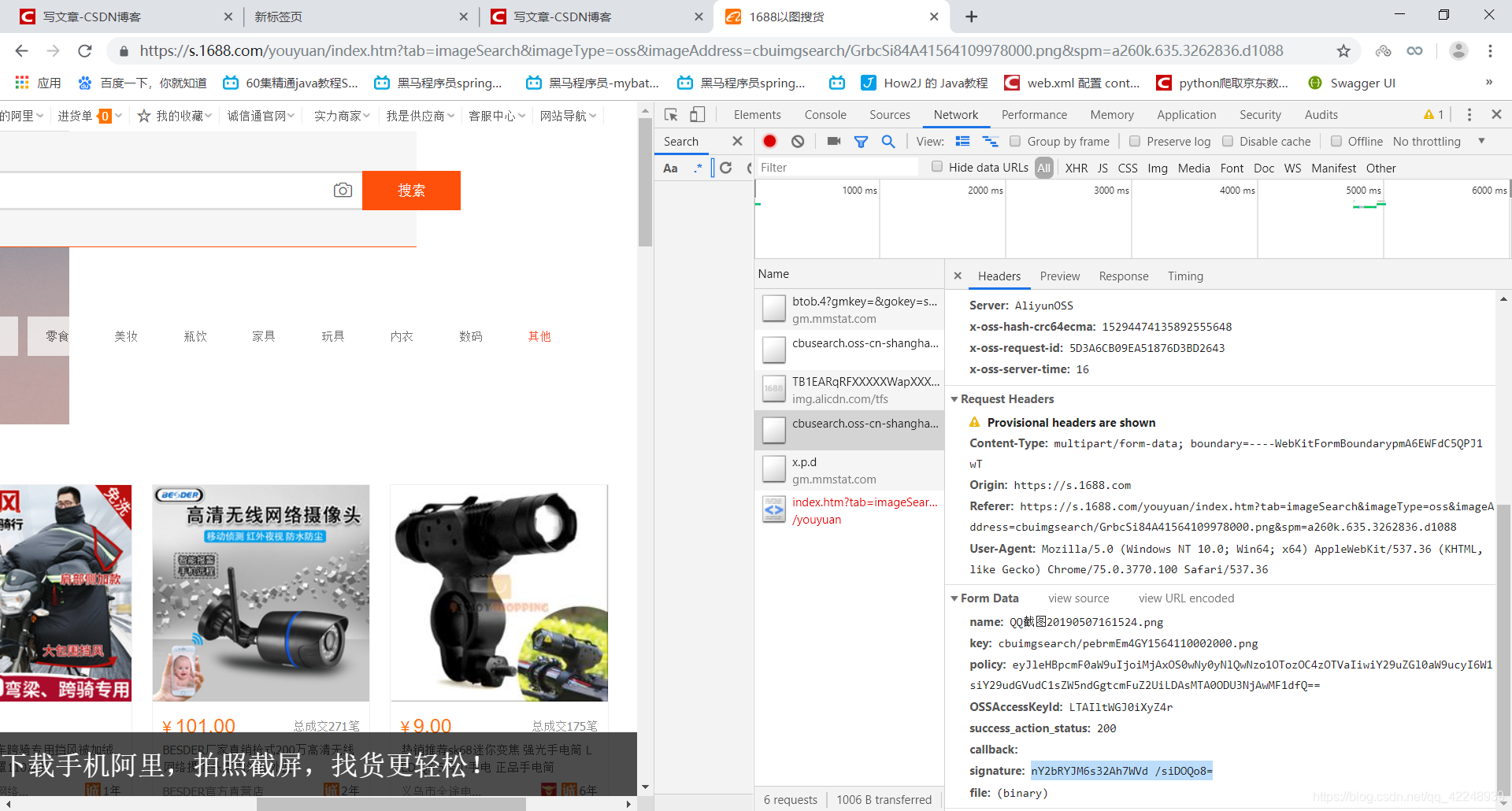This screenshot has height=811, width=1512.
Task: Select the inspect element picker icon
Action: pyautogui.click(x=671, y=115)
